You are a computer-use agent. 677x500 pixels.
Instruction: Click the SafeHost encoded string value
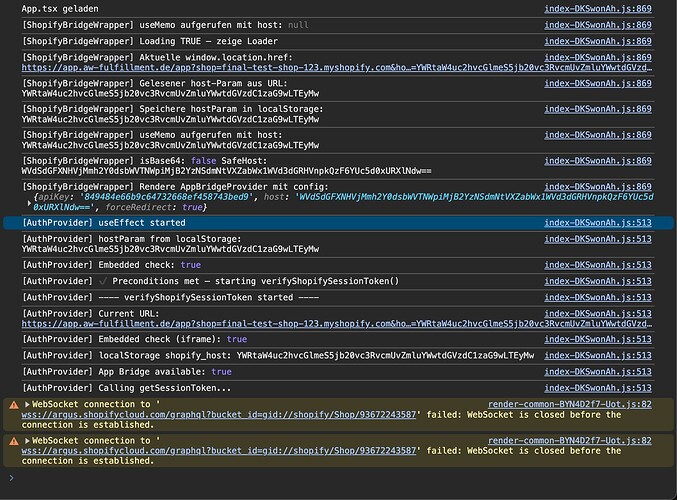226,171
